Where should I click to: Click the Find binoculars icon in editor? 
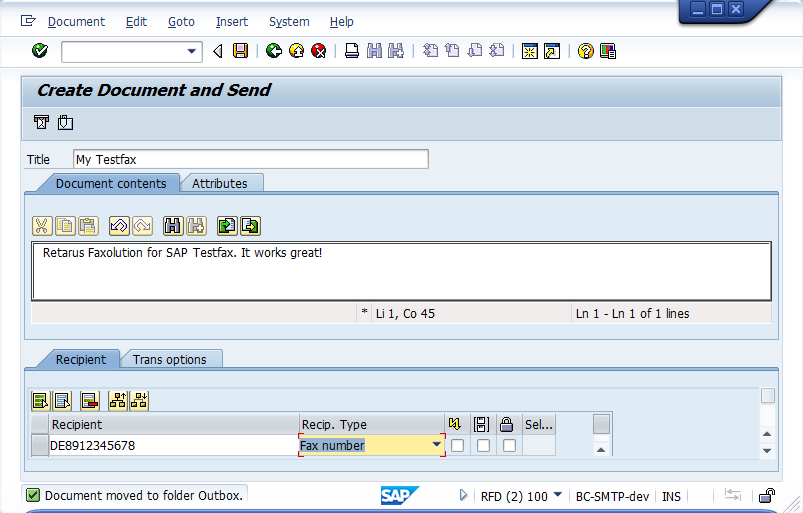(x=172, y=226)
